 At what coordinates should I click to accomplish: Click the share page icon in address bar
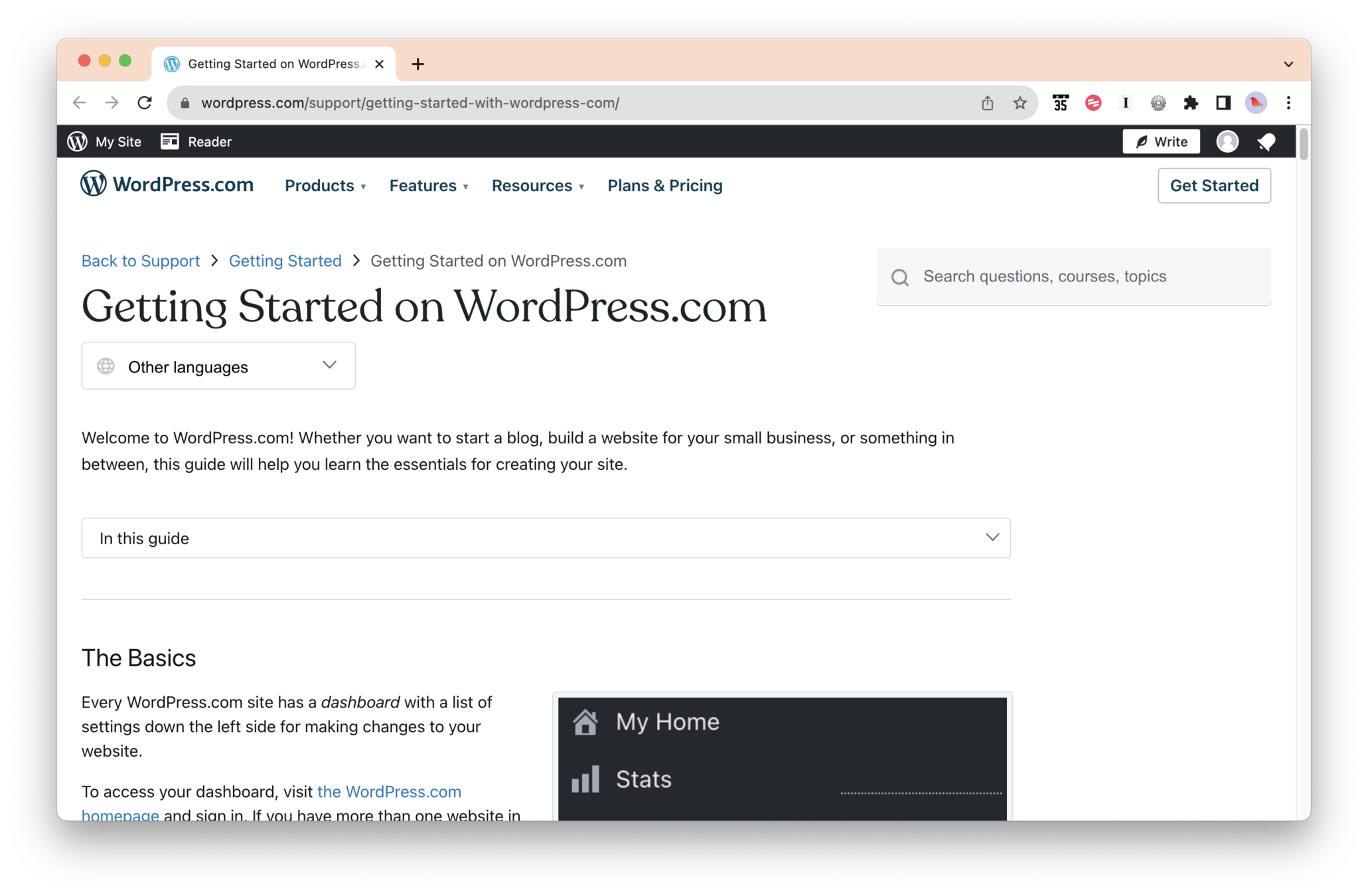click(987, 103)
